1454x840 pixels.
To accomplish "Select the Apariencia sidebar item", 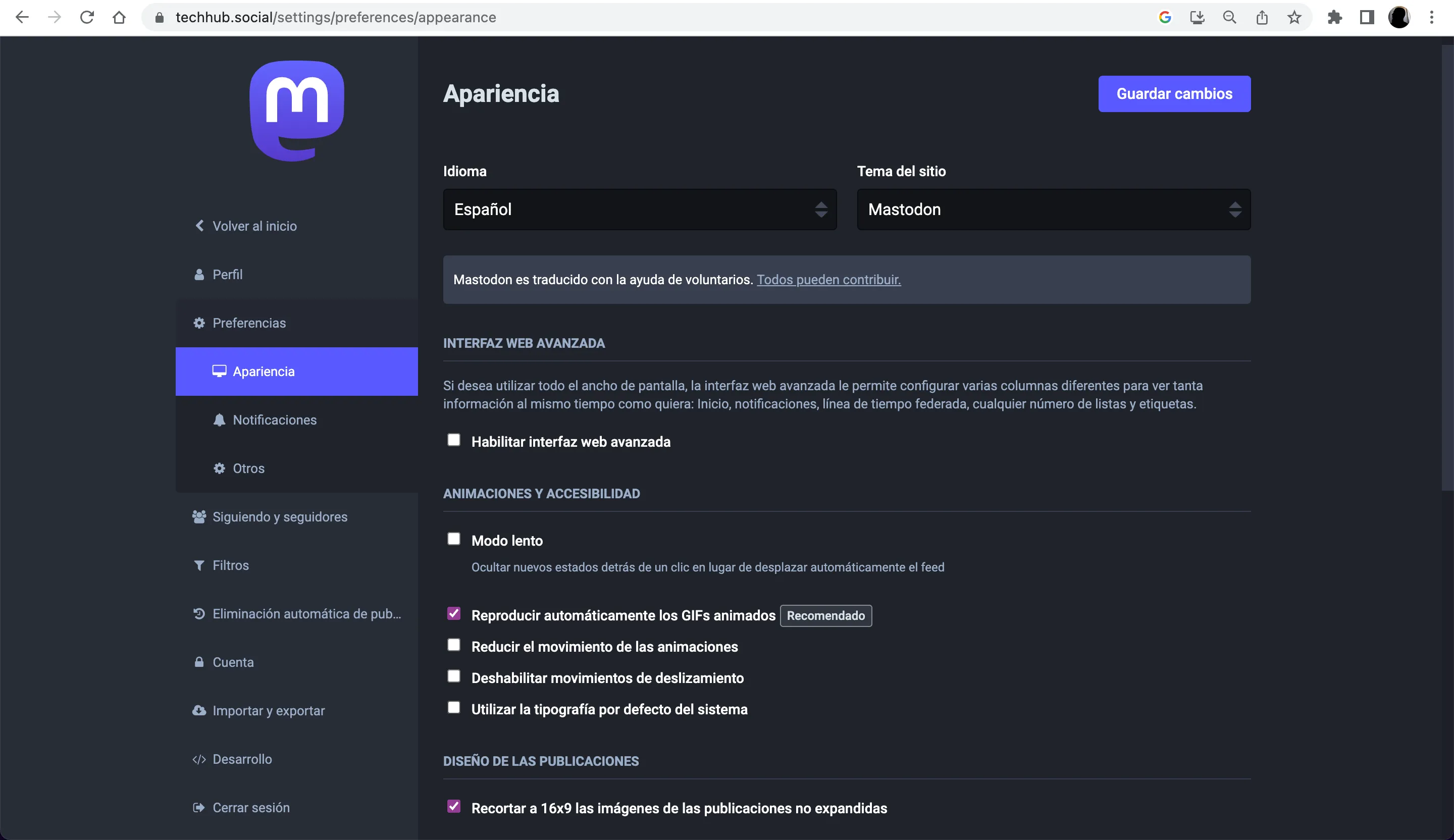I will coord(296,372).
